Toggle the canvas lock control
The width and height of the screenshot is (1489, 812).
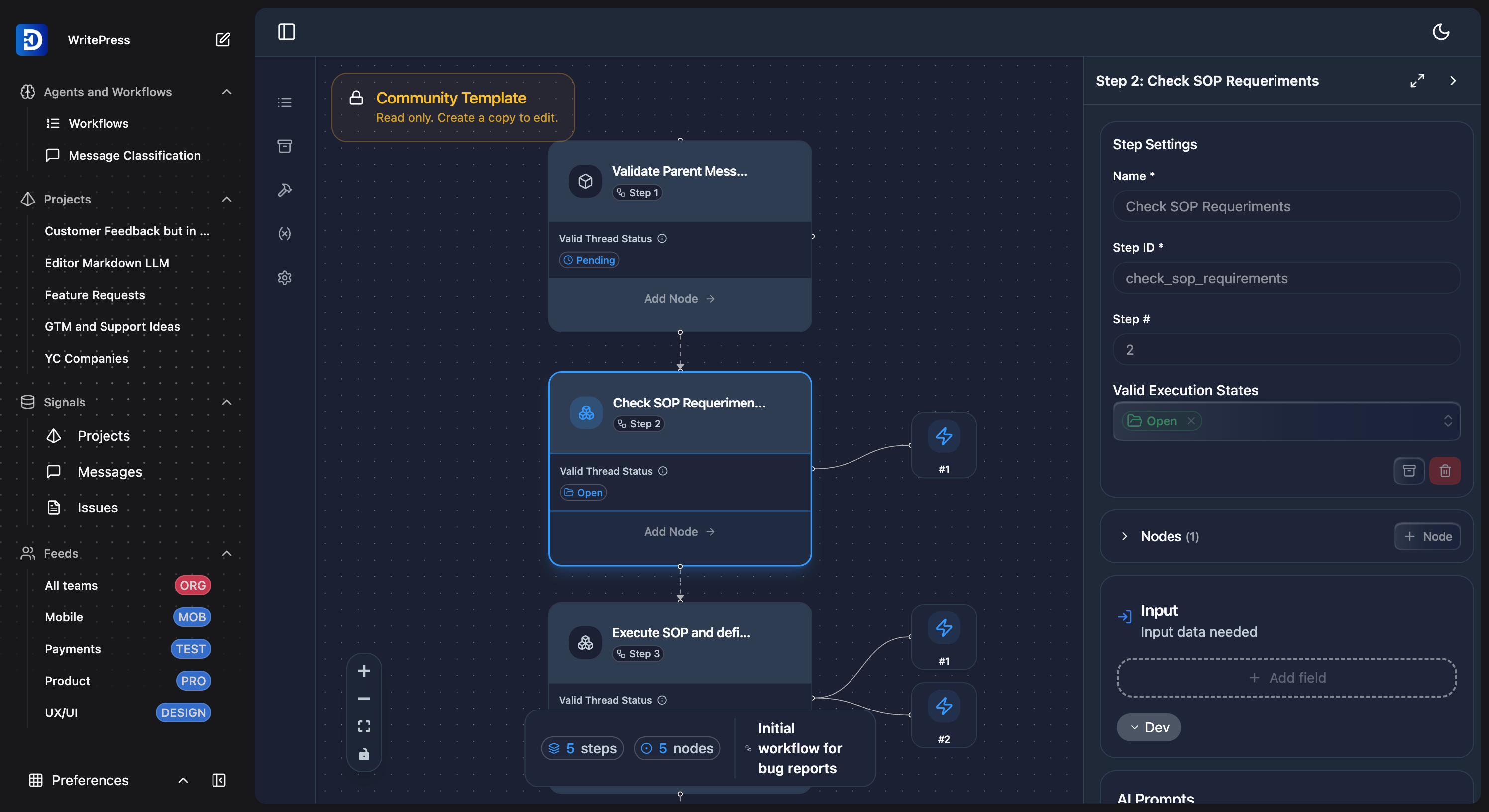pos(364,754)
